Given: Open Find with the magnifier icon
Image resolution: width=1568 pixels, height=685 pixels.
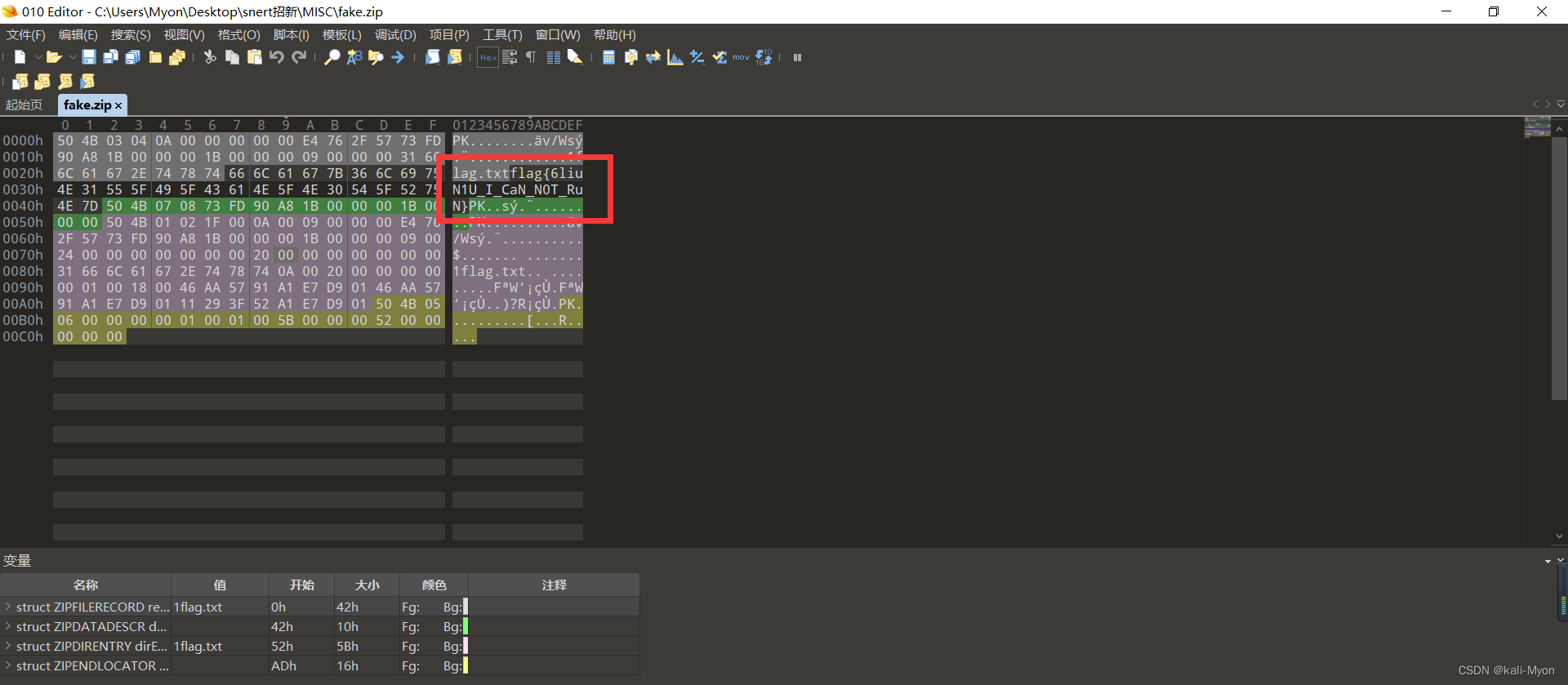Looking at the screenshot, I should [x=332, y=57].
